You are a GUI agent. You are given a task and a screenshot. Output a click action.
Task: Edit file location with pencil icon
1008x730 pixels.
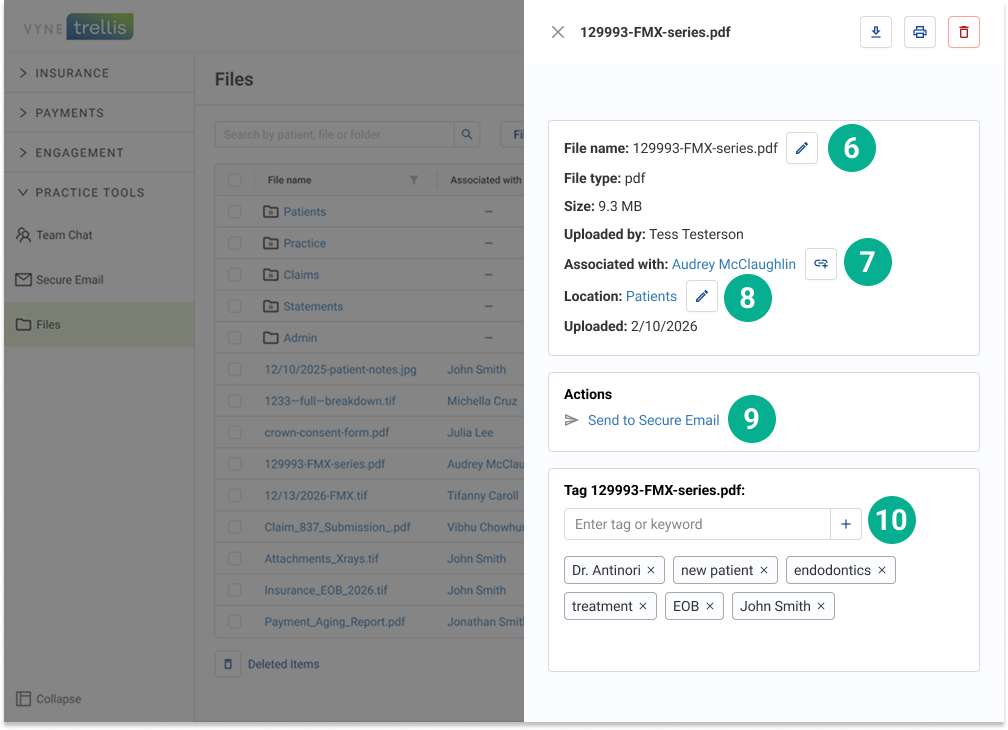[x=701, y=296]
